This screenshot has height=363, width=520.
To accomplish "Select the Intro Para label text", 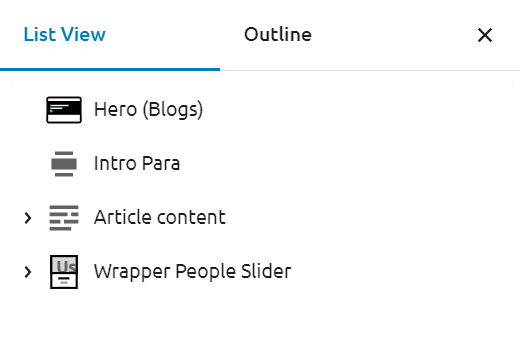I will click(137, 163).
